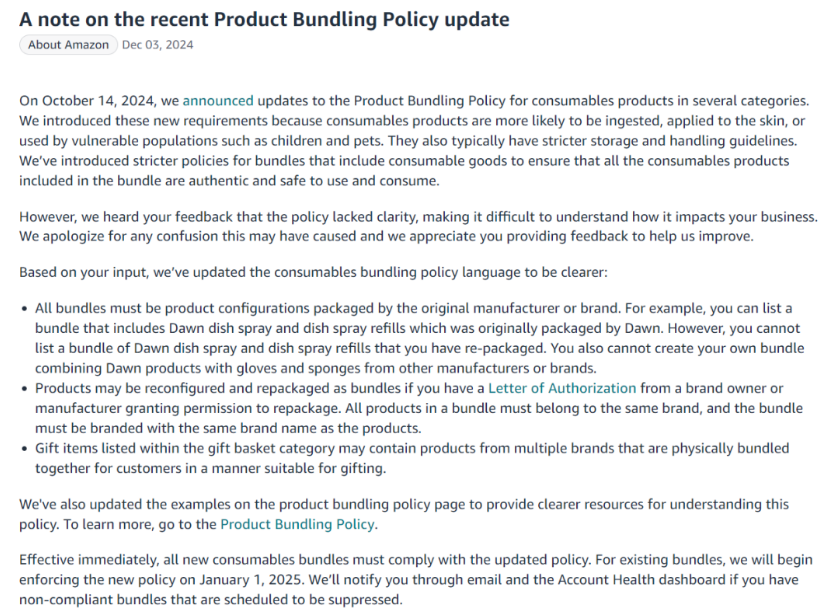Click the second bullet point marker
This screenshot has width=835, height=616.
(x=24, y=389)
